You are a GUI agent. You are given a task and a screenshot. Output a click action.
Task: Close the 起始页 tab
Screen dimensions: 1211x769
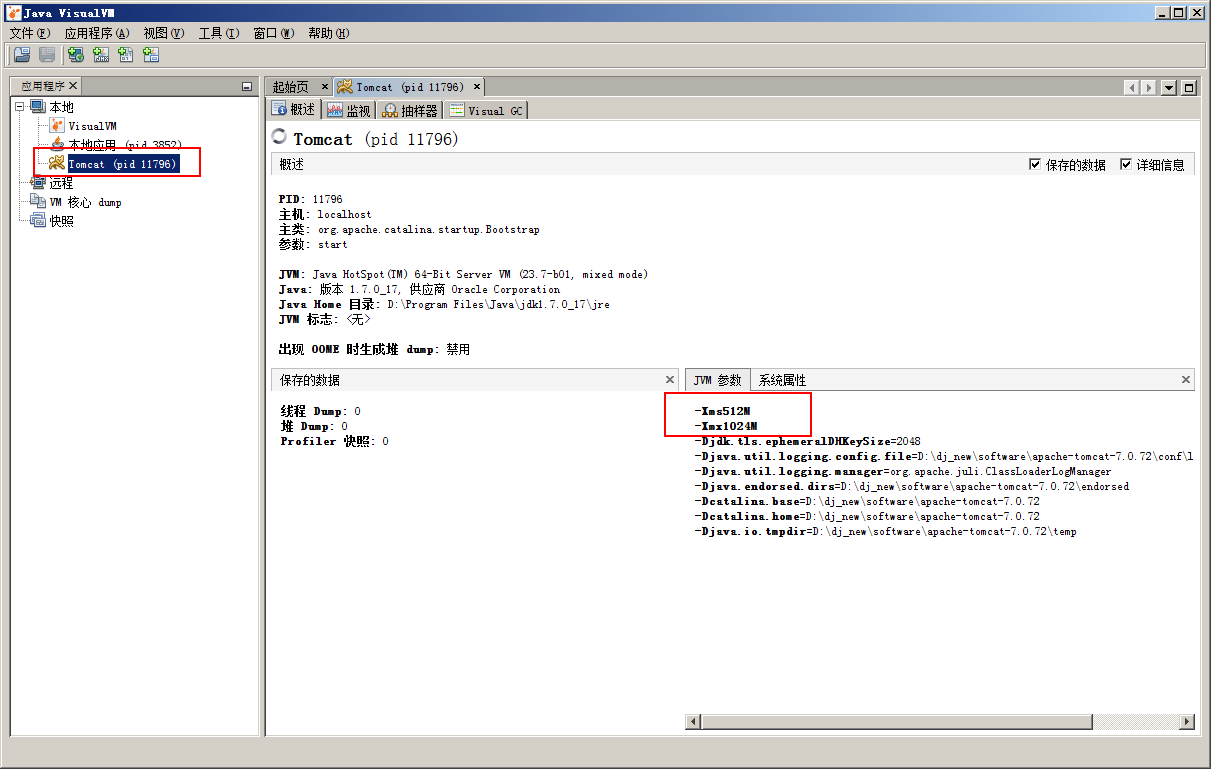point(323,86)
